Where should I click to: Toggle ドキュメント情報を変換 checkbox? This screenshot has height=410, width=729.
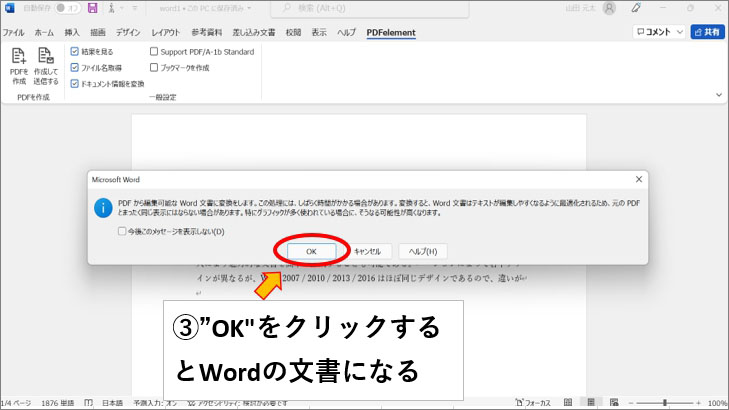(x=74, y=84)
